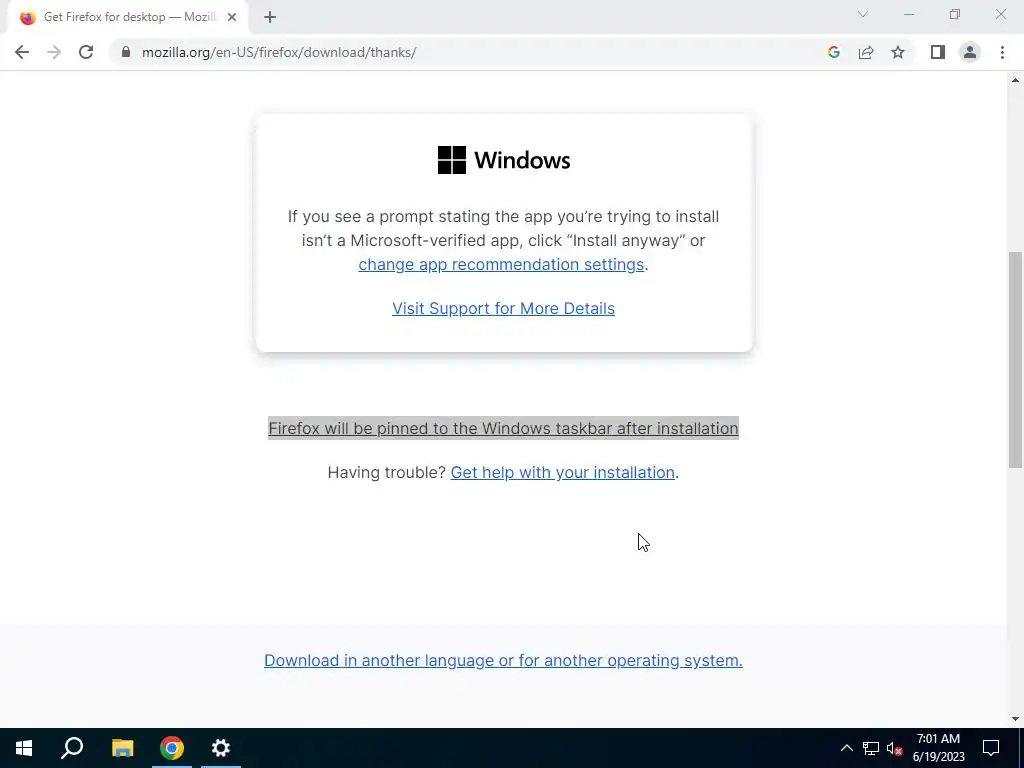Close the Get Firefox for desktop tab
This screenshot has height=768, width=1024.
[x=232, y=18]
